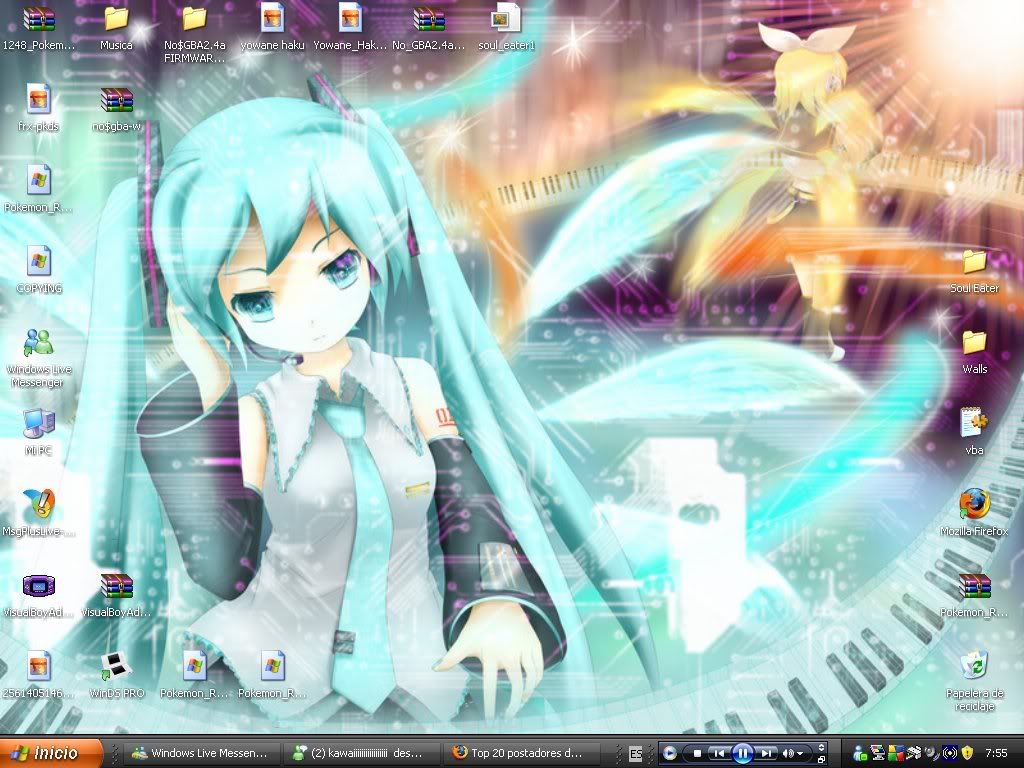Pause playback in the media player toolbar
Screen dimensions: 1024x768
pos(743,753)
